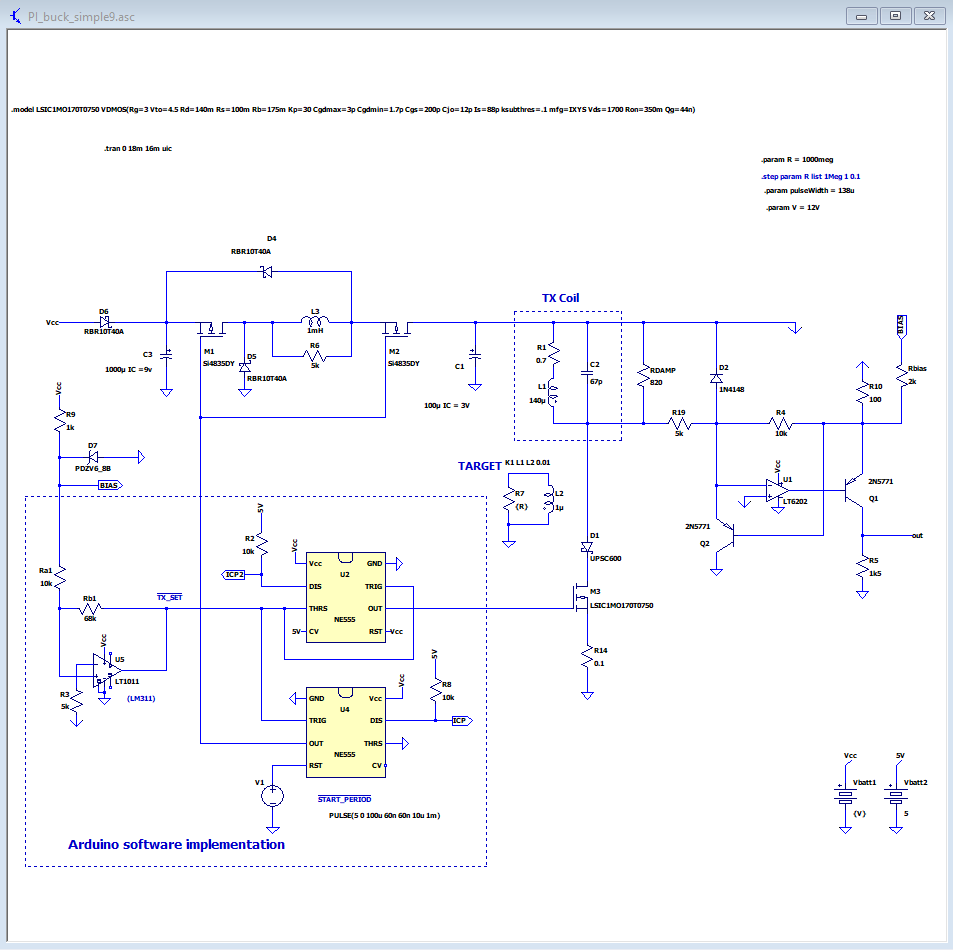Screen dimensions: 953x950
Task: Click the START_PERIOD label
Action: (345, 799)
